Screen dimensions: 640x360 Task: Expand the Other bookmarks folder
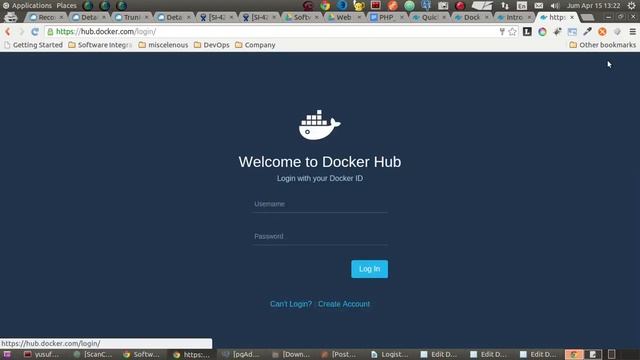click(x=602, y=45)
